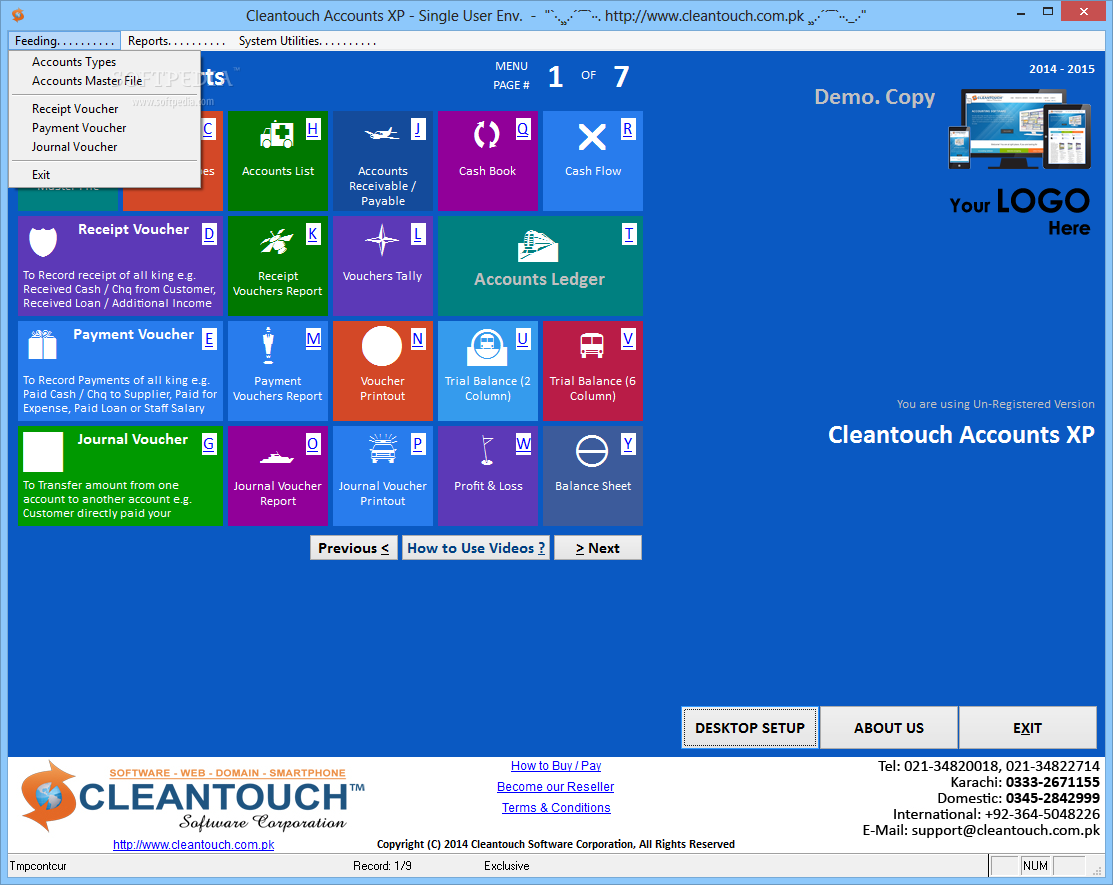Follow the How to Buy / Pay link
Screen dimensions: 1113x885
point(556,766)
